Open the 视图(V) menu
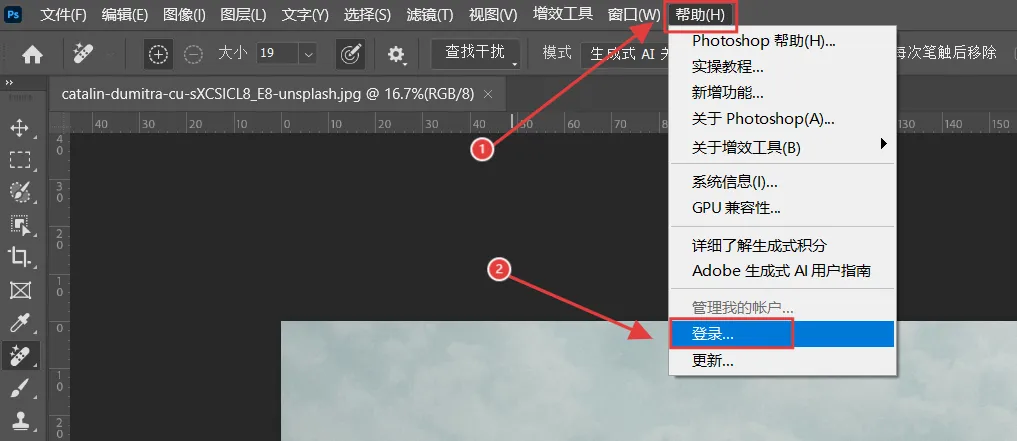 493,14
